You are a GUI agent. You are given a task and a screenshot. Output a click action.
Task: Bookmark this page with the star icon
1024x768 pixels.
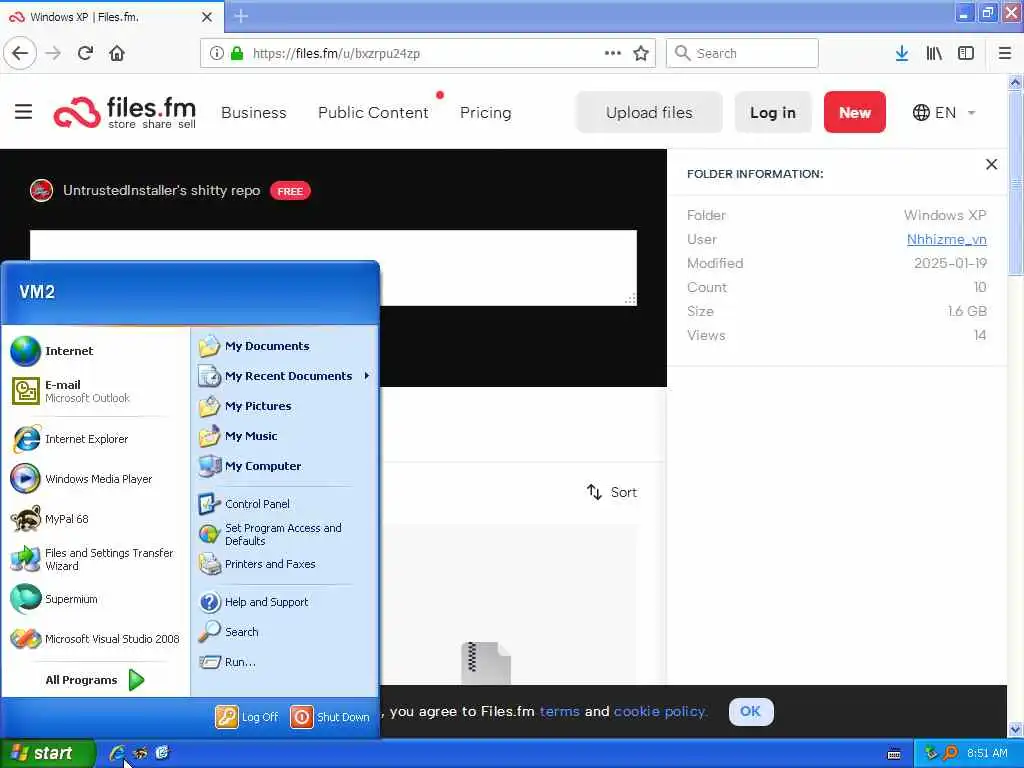pyautogui.click(x=641, y=53)
